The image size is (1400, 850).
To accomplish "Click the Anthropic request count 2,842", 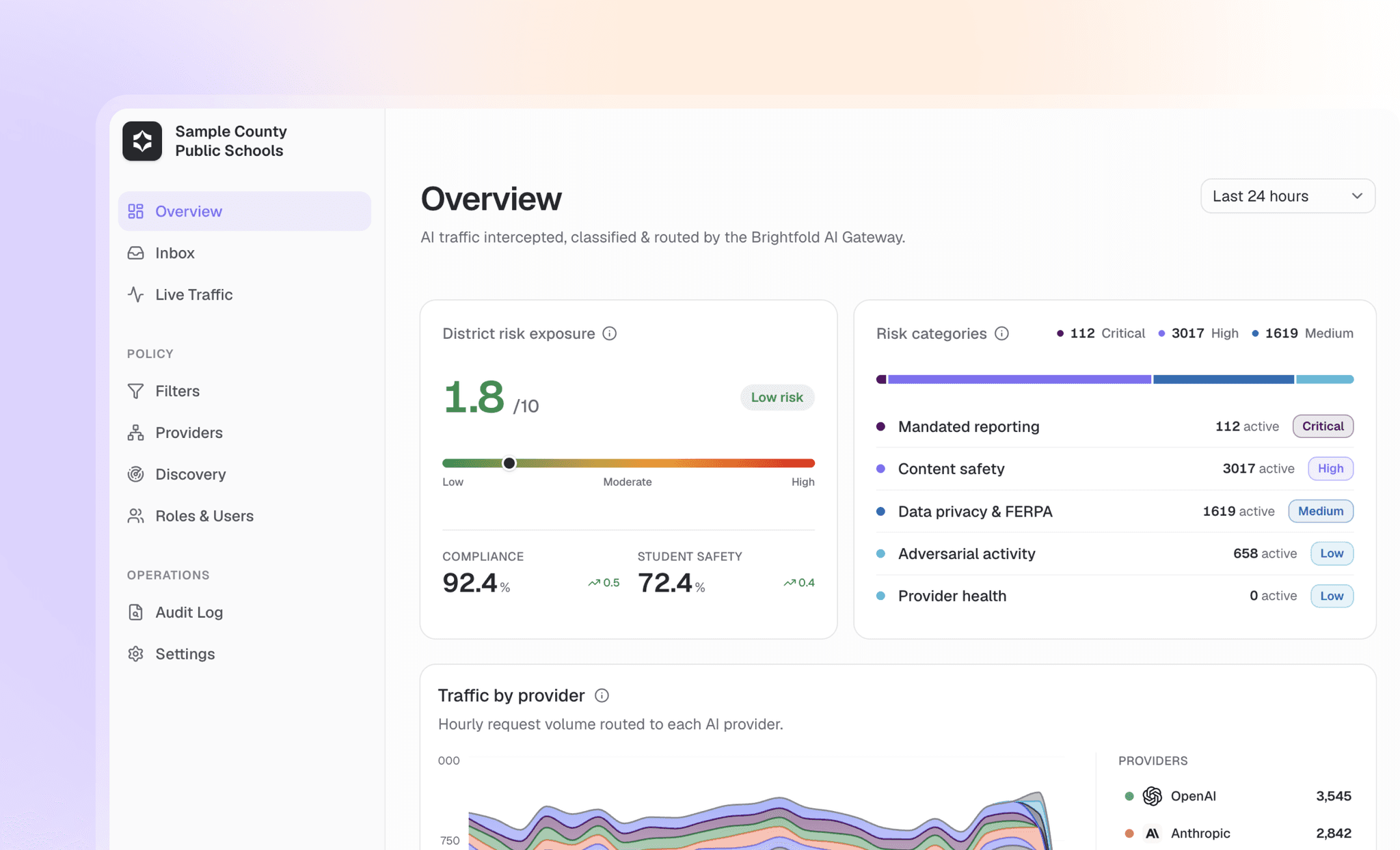I will coord(1334,834).
